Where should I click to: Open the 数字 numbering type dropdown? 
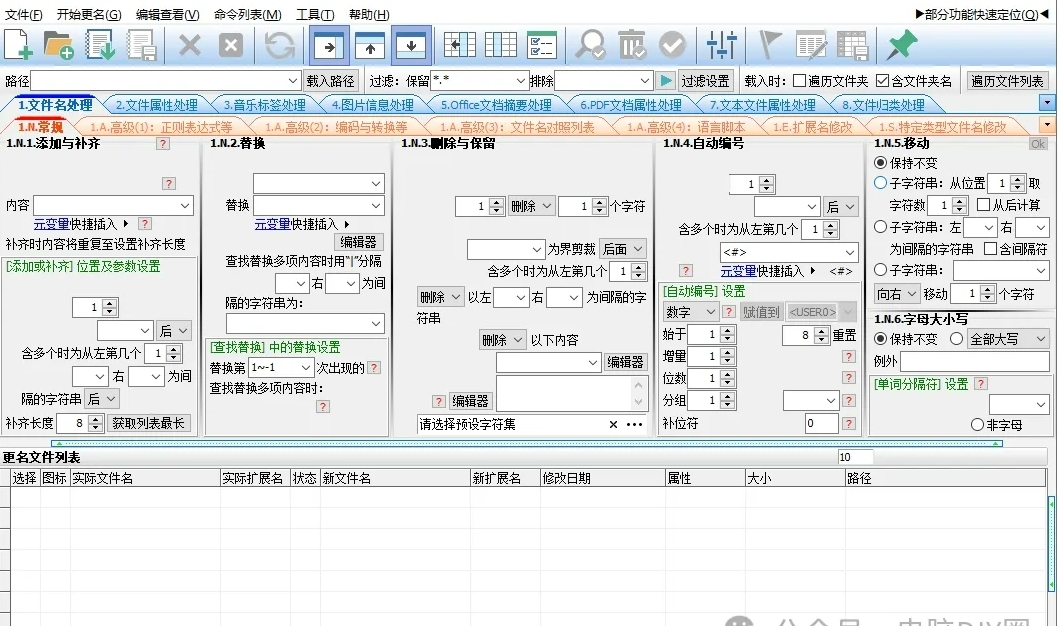click(x=690, y=312)
